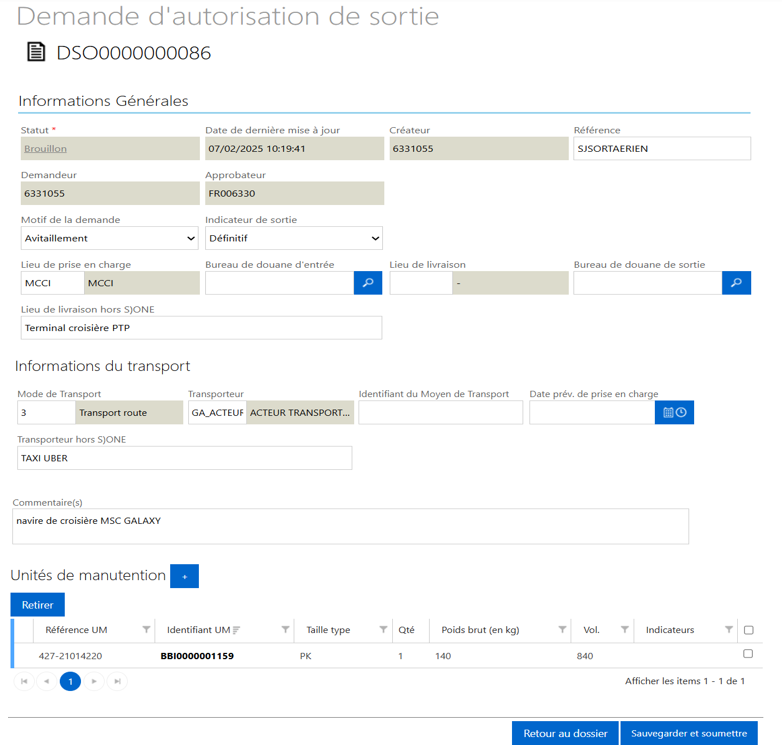The image size is (782, 748).
Task: Tick the select-all checkbox in table header
Action: tap(749, 630)
